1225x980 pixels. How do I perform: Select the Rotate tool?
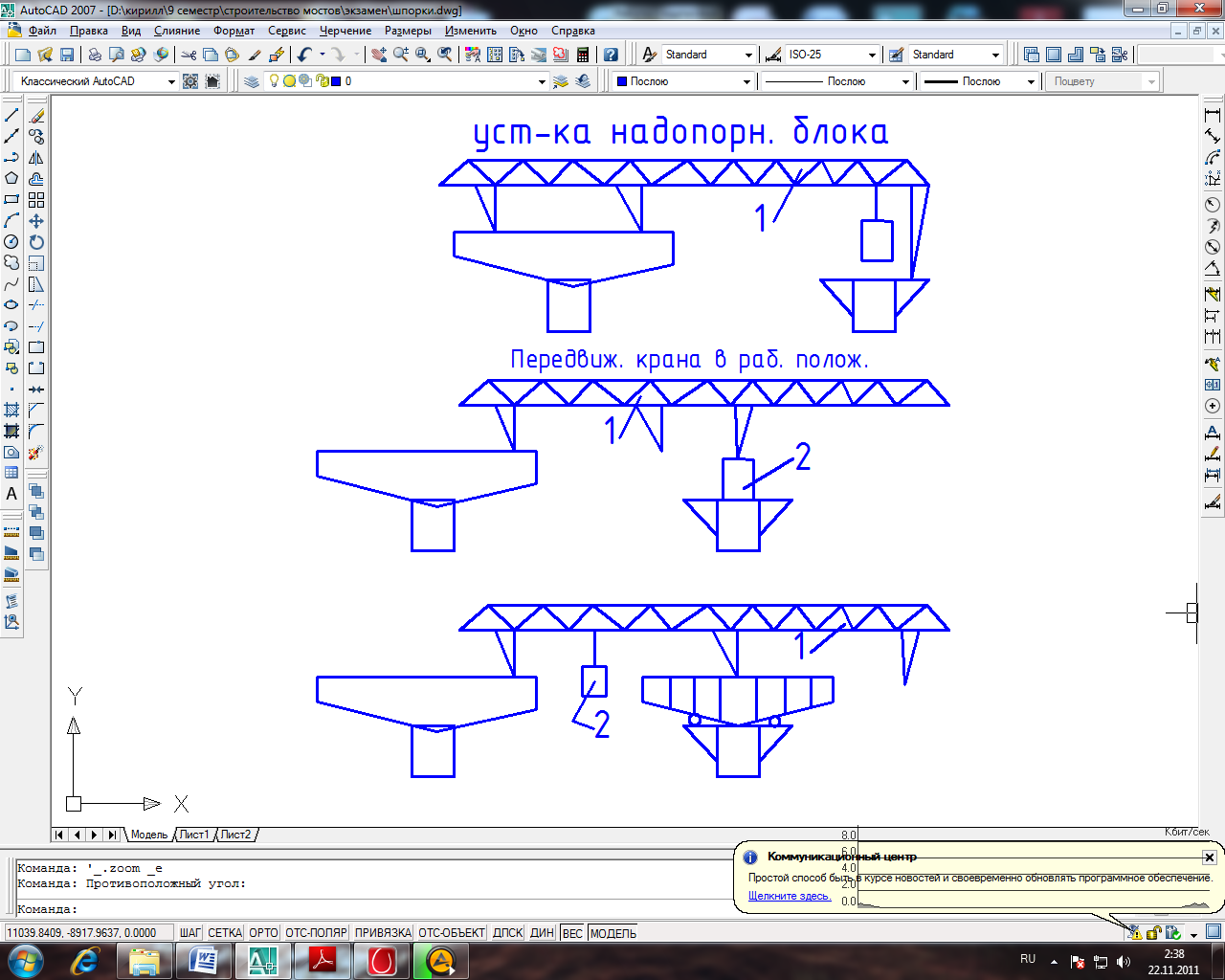click(x=36, y=242)
